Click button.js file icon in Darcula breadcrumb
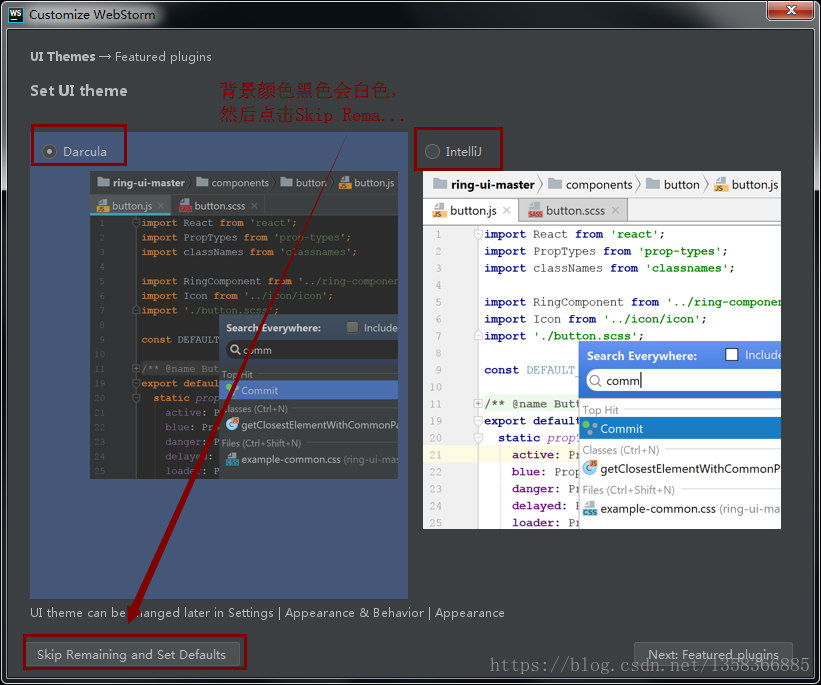Viewport: 821px width, 685px height. (x=345, y=183)
